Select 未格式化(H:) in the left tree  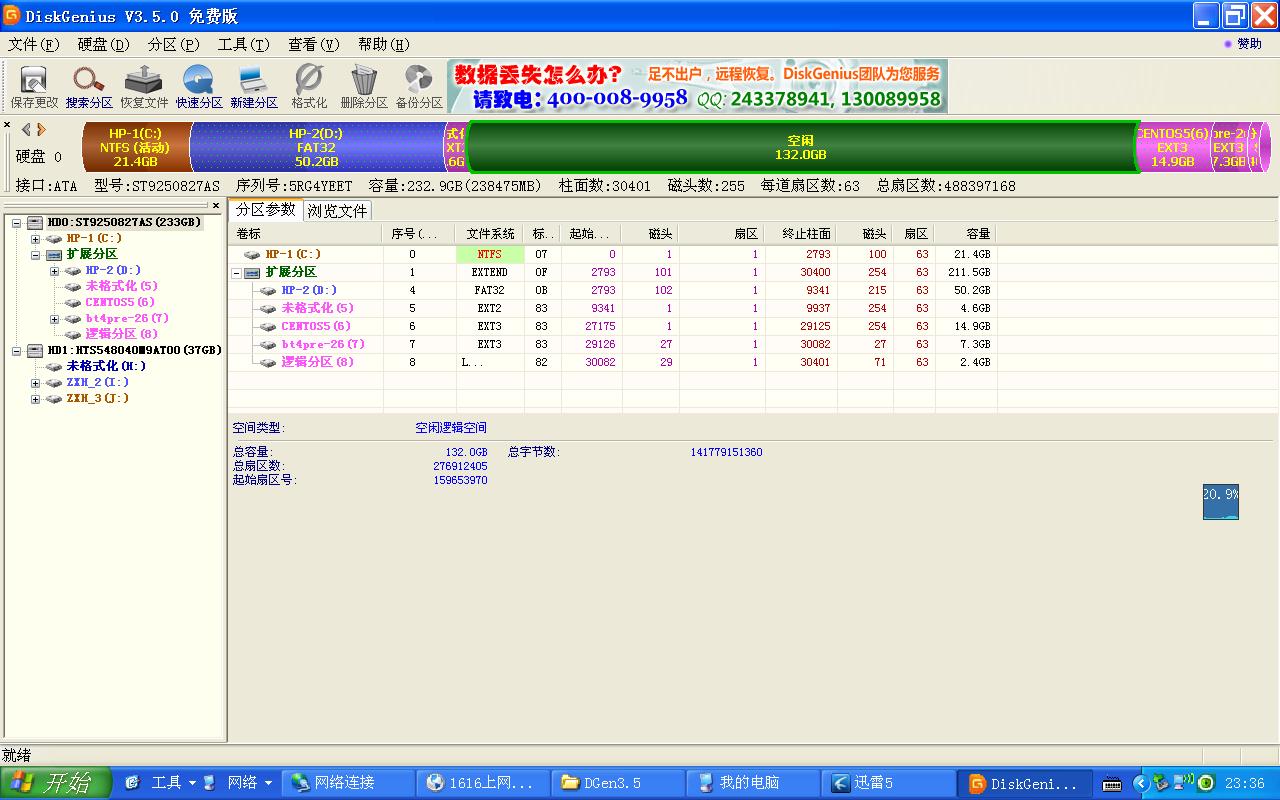[106, 366]
